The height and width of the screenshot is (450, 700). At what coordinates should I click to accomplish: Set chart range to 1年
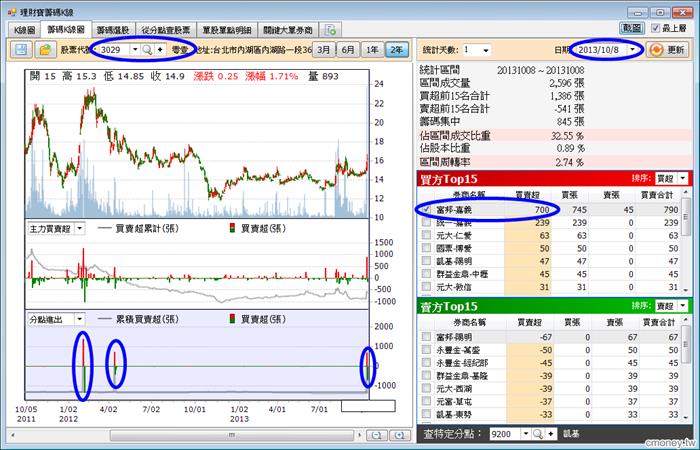(372, 50)
